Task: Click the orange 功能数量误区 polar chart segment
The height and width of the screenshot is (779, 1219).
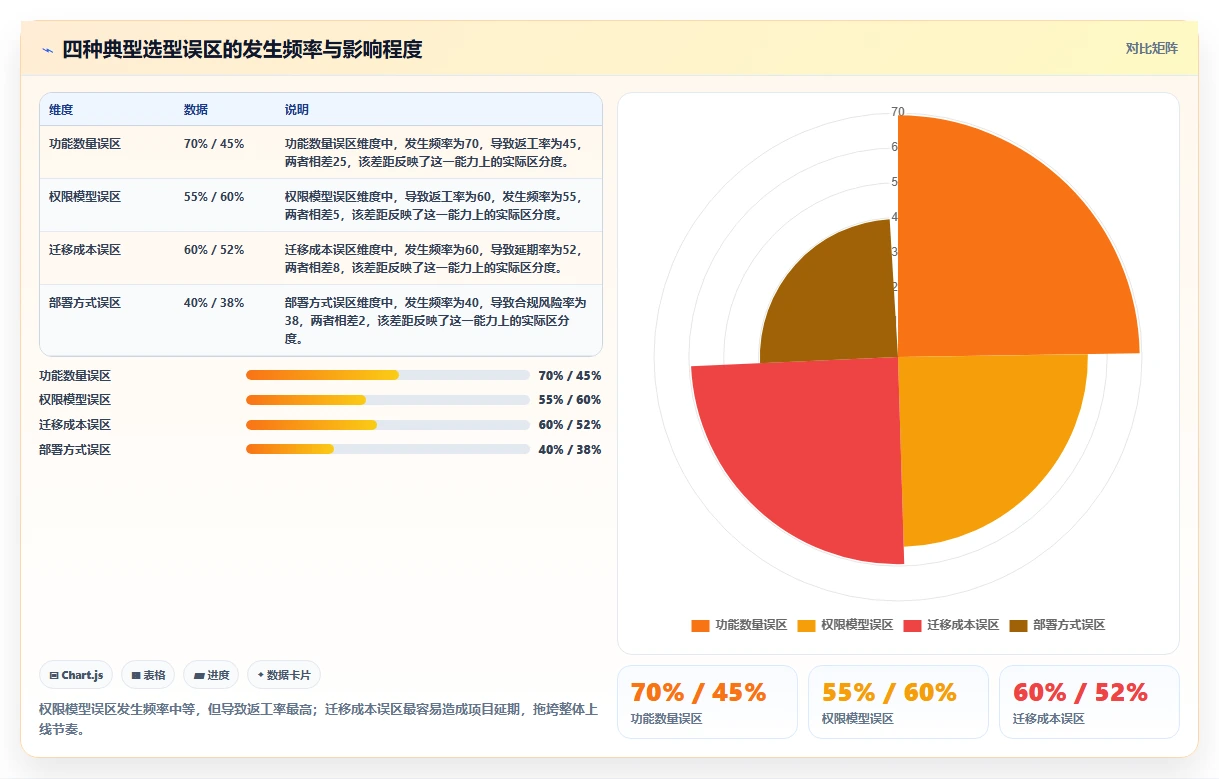Action: tap(1000, 250)
